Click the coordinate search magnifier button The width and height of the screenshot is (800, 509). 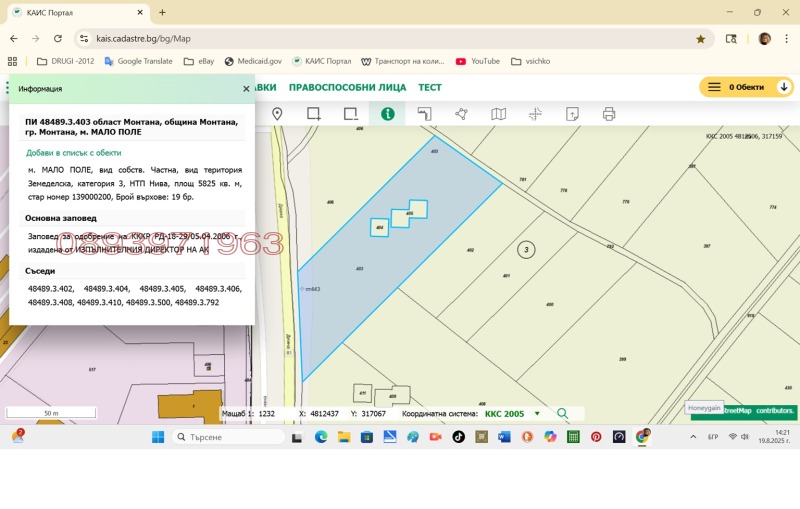tap(563, 413)
